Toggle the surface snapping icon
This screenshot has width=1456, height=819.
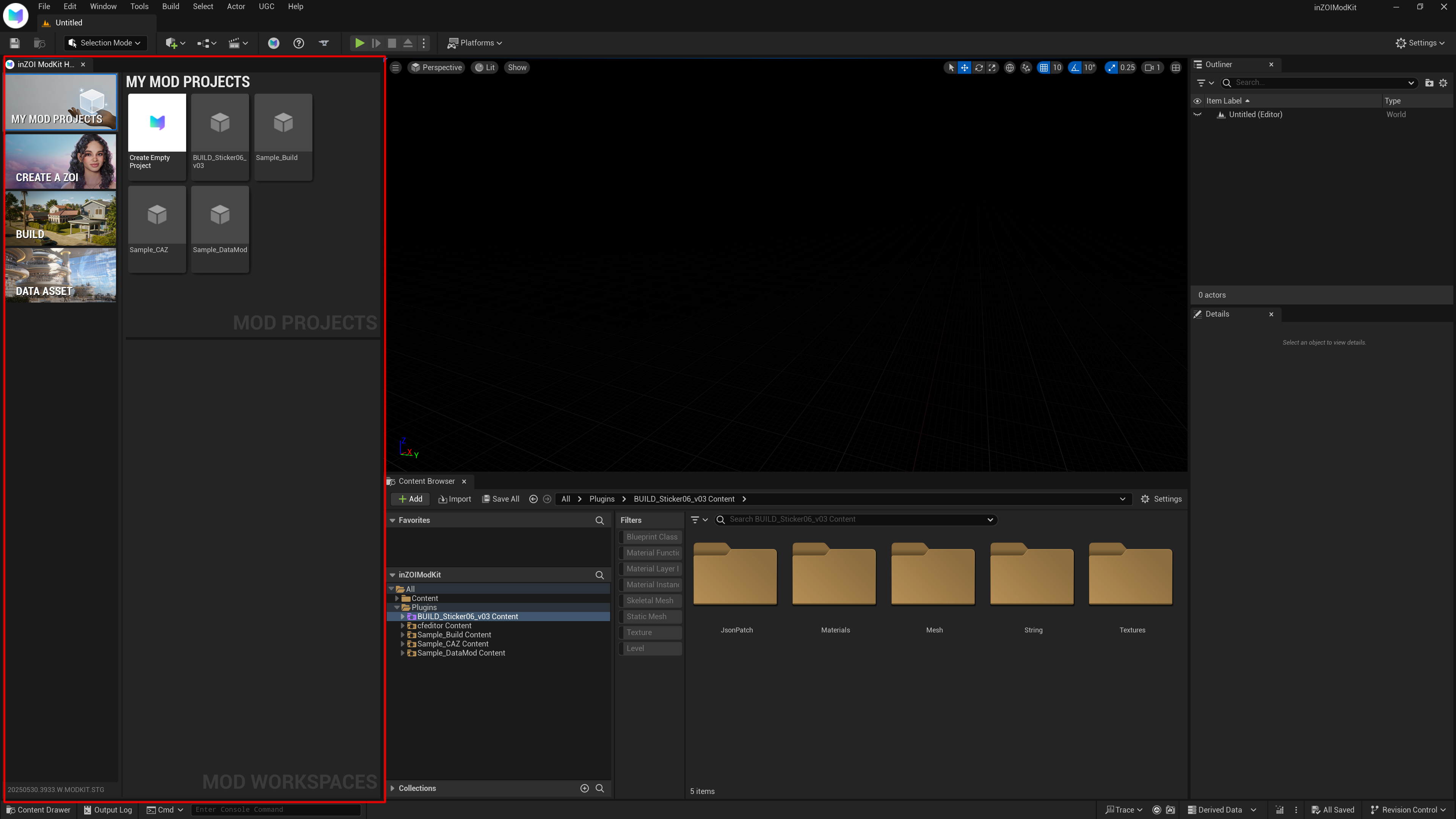[x=1026, y=67]
